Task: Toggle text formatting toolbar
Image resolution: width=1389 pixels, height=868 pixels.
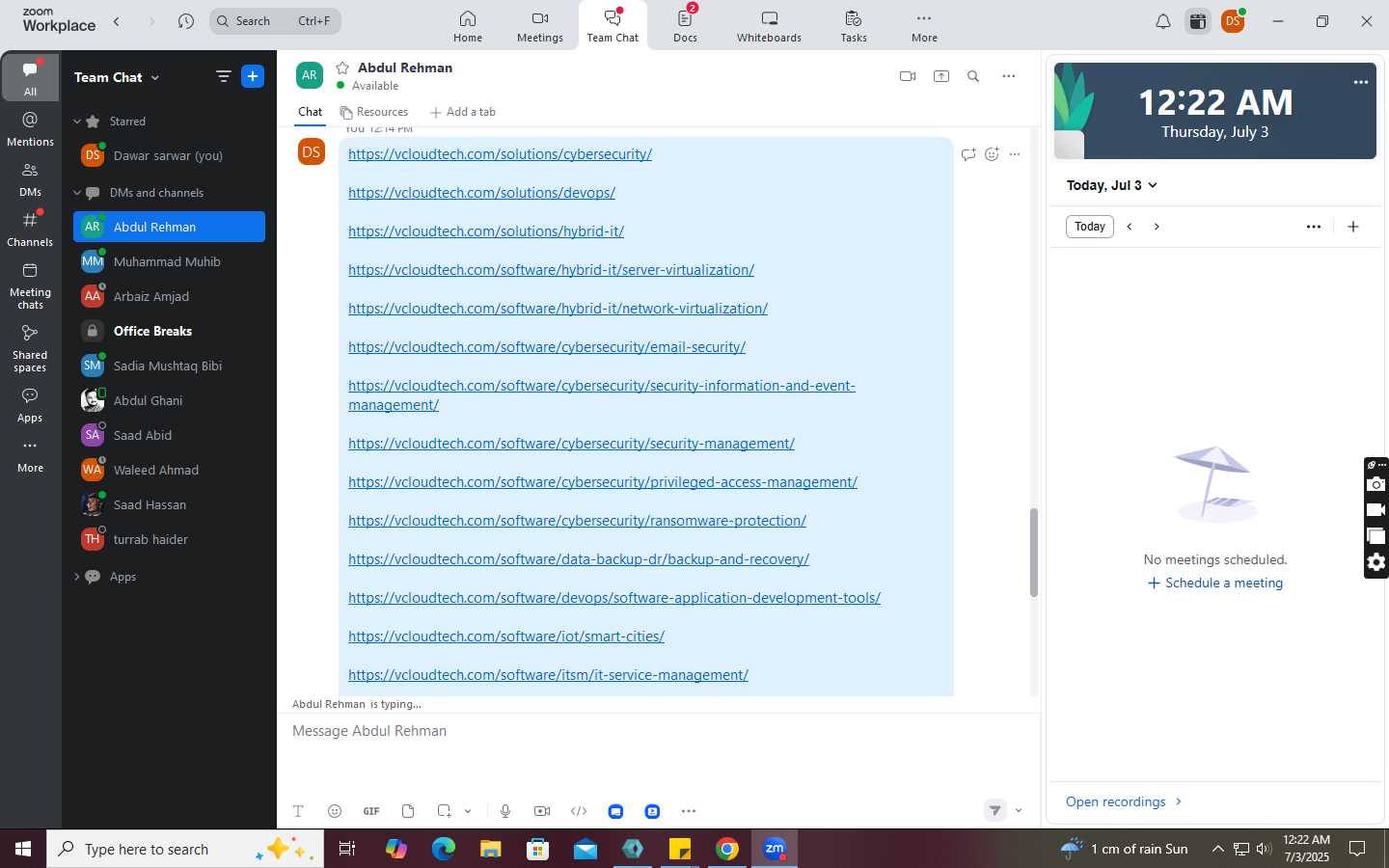Action: 298,811
